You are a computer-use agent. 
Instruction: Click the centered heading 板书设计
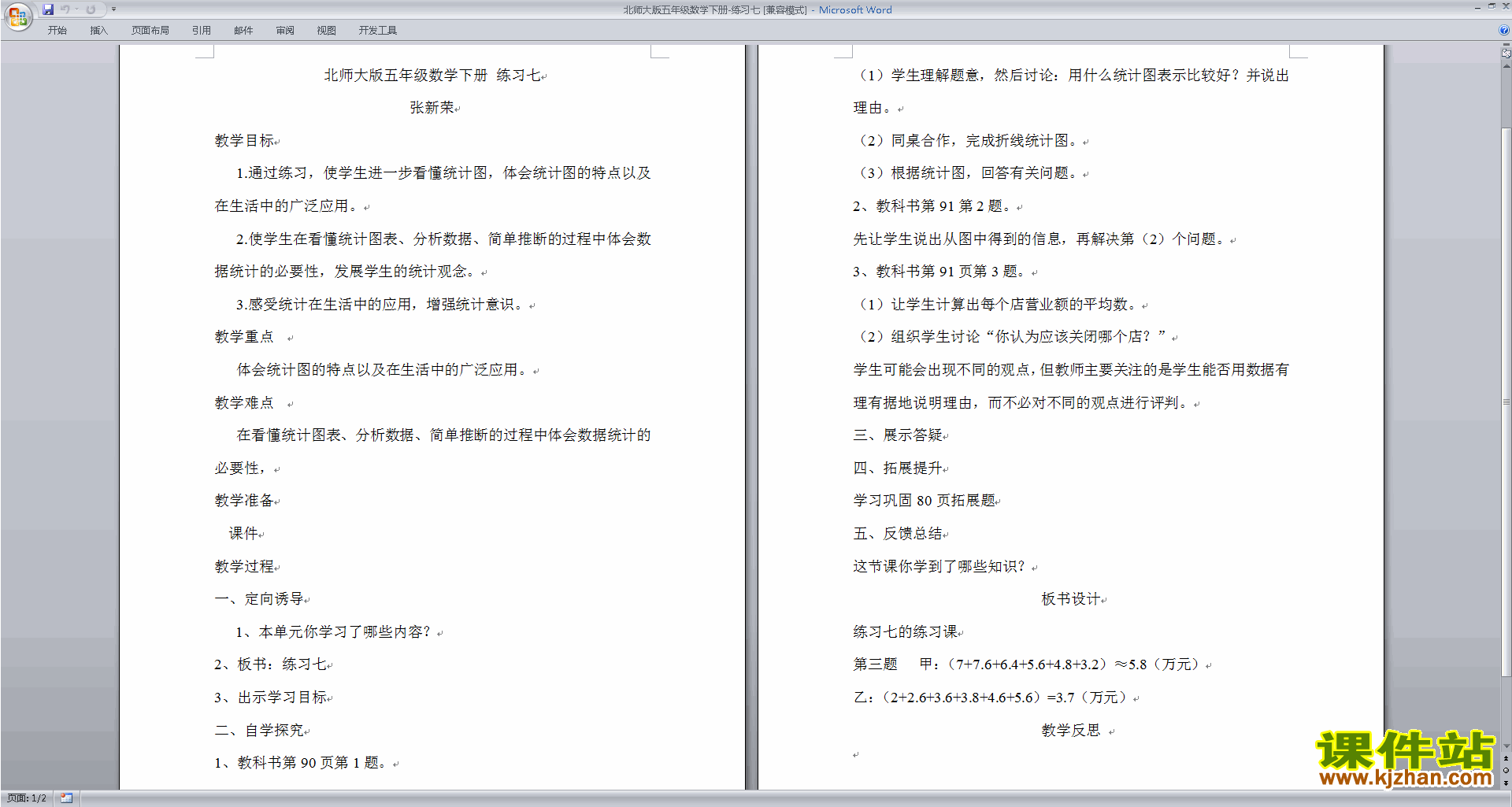coord(1071,599)
